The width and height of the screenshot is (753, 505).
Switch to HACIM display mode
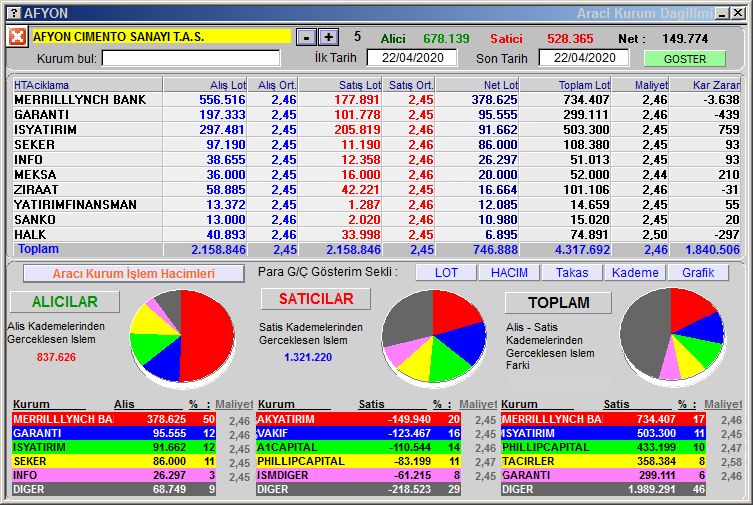click(509, 273)
